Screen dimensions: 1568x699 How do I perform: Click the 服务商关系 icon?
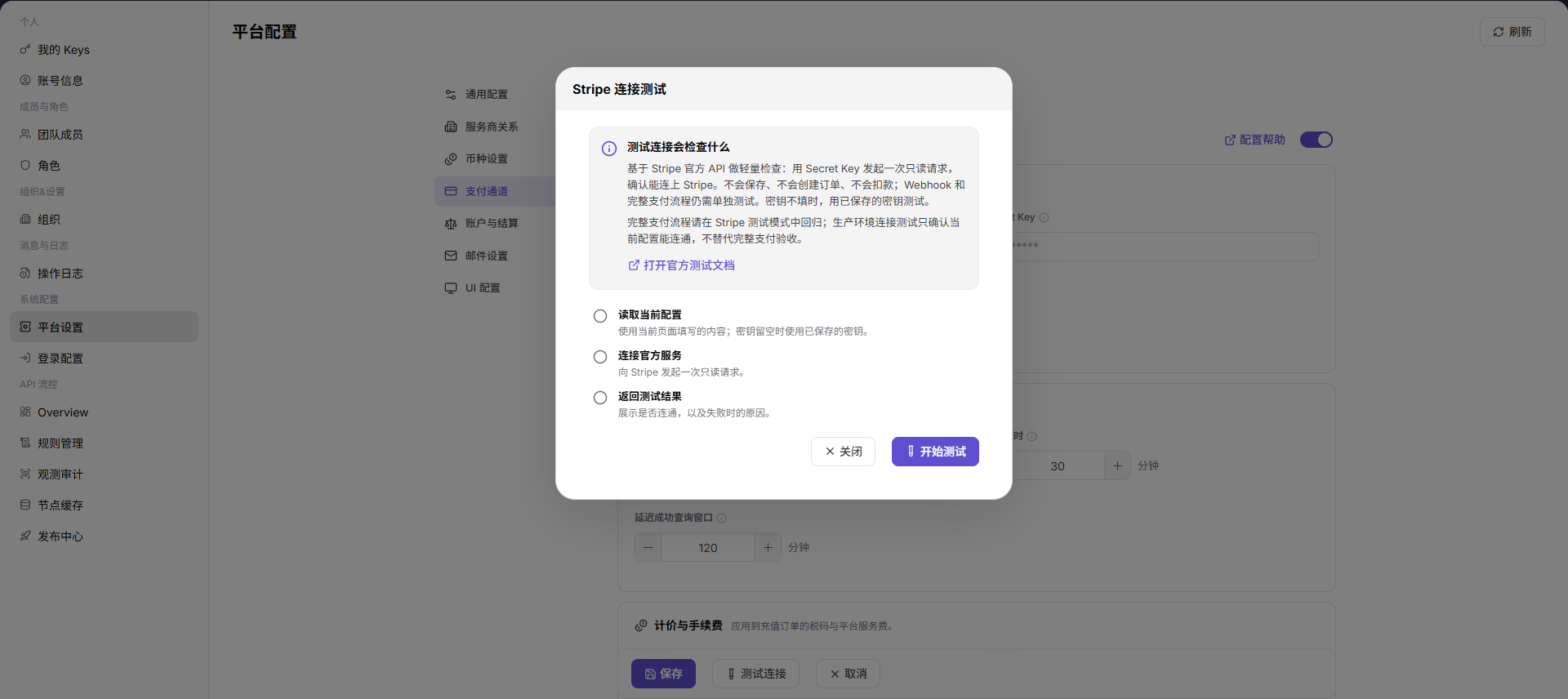(451, 127)
